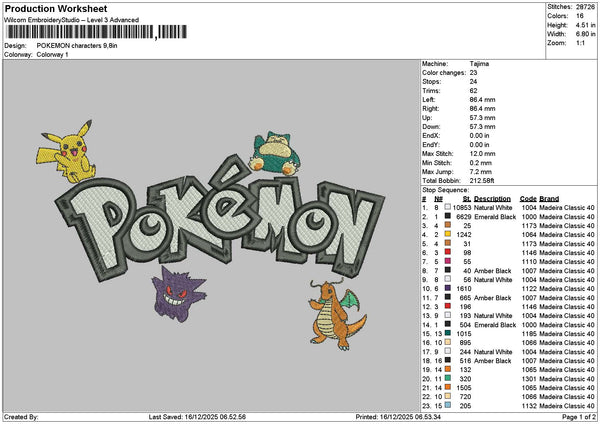Select Emerald Black description in stop row 14
Viewport: 600px width, 424px height.
click(x=495, y=325)
